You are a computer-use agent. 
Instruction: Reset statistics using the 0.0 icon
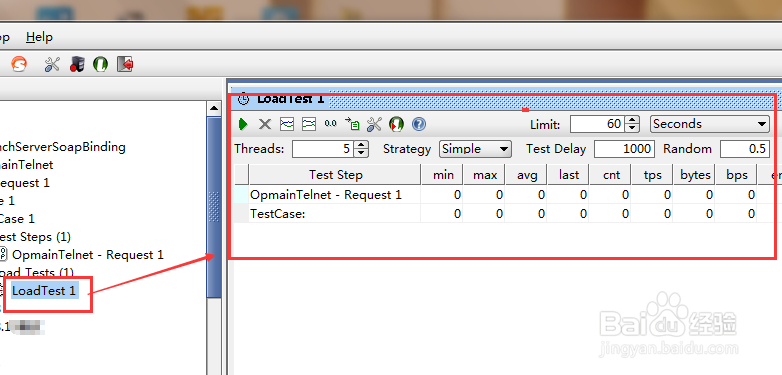[x=330, y=124]
